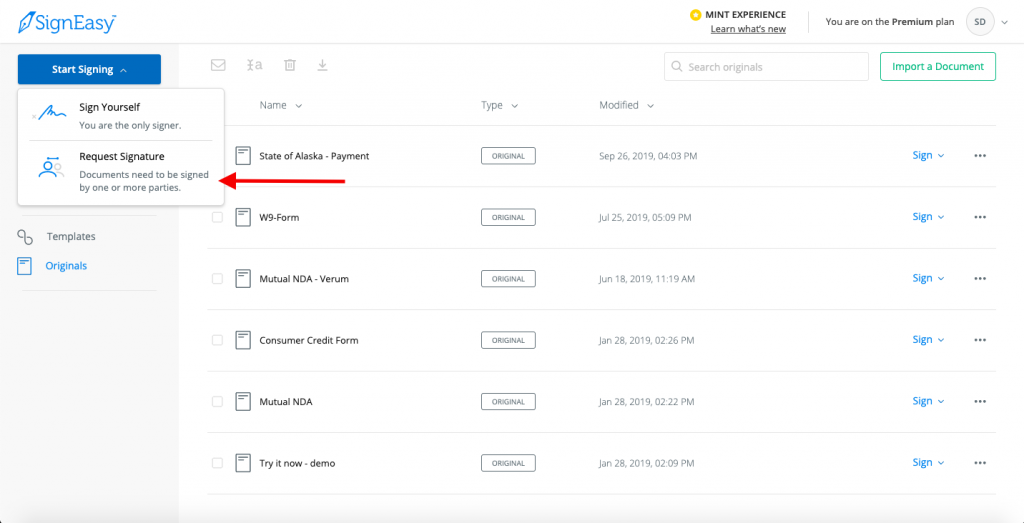Choose the Sign Yourself menu option
This screenshot has width=1024, height=523.
121,116
